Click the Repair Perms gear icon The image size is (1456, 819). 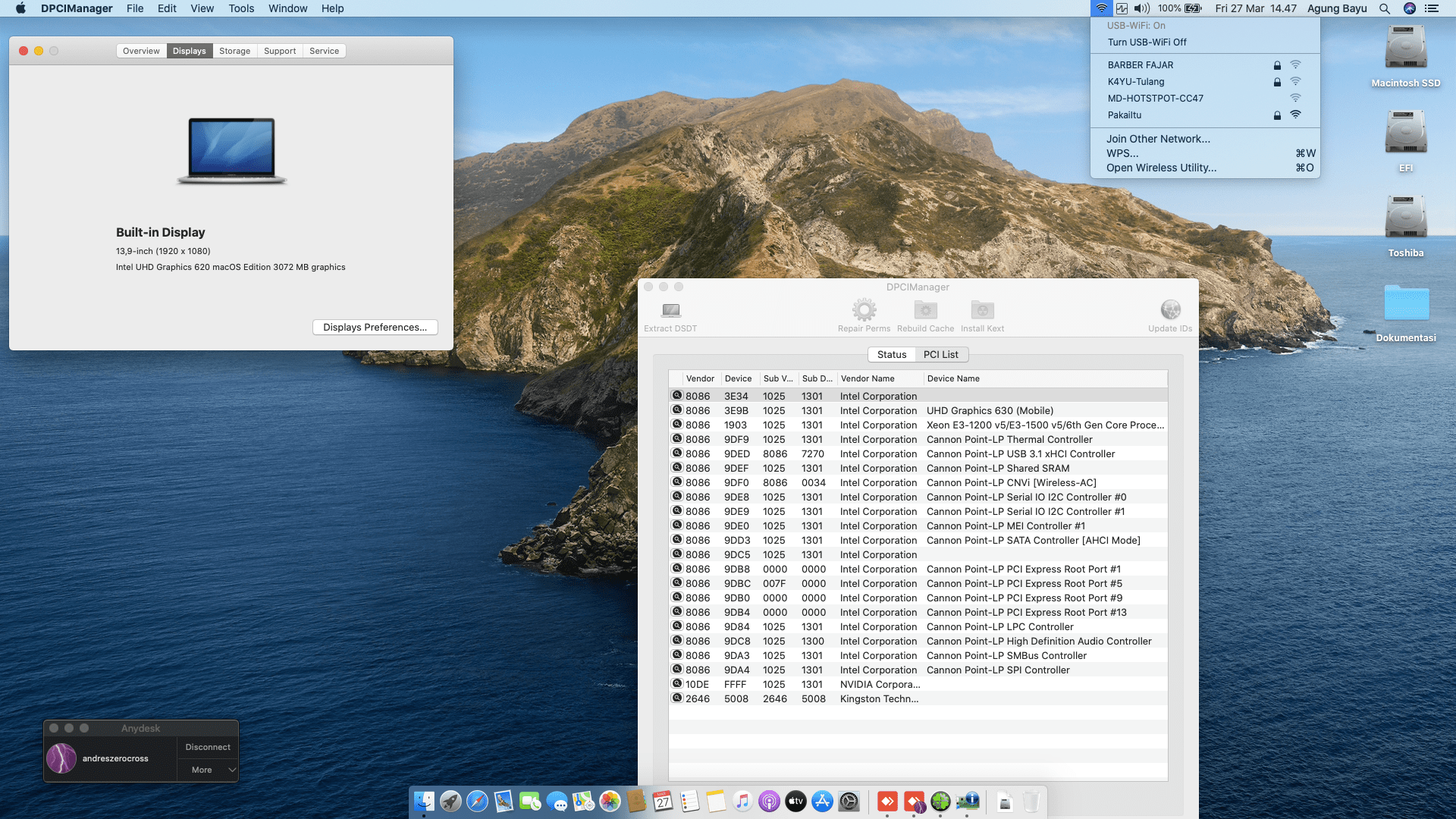click(x=864, y=310)
